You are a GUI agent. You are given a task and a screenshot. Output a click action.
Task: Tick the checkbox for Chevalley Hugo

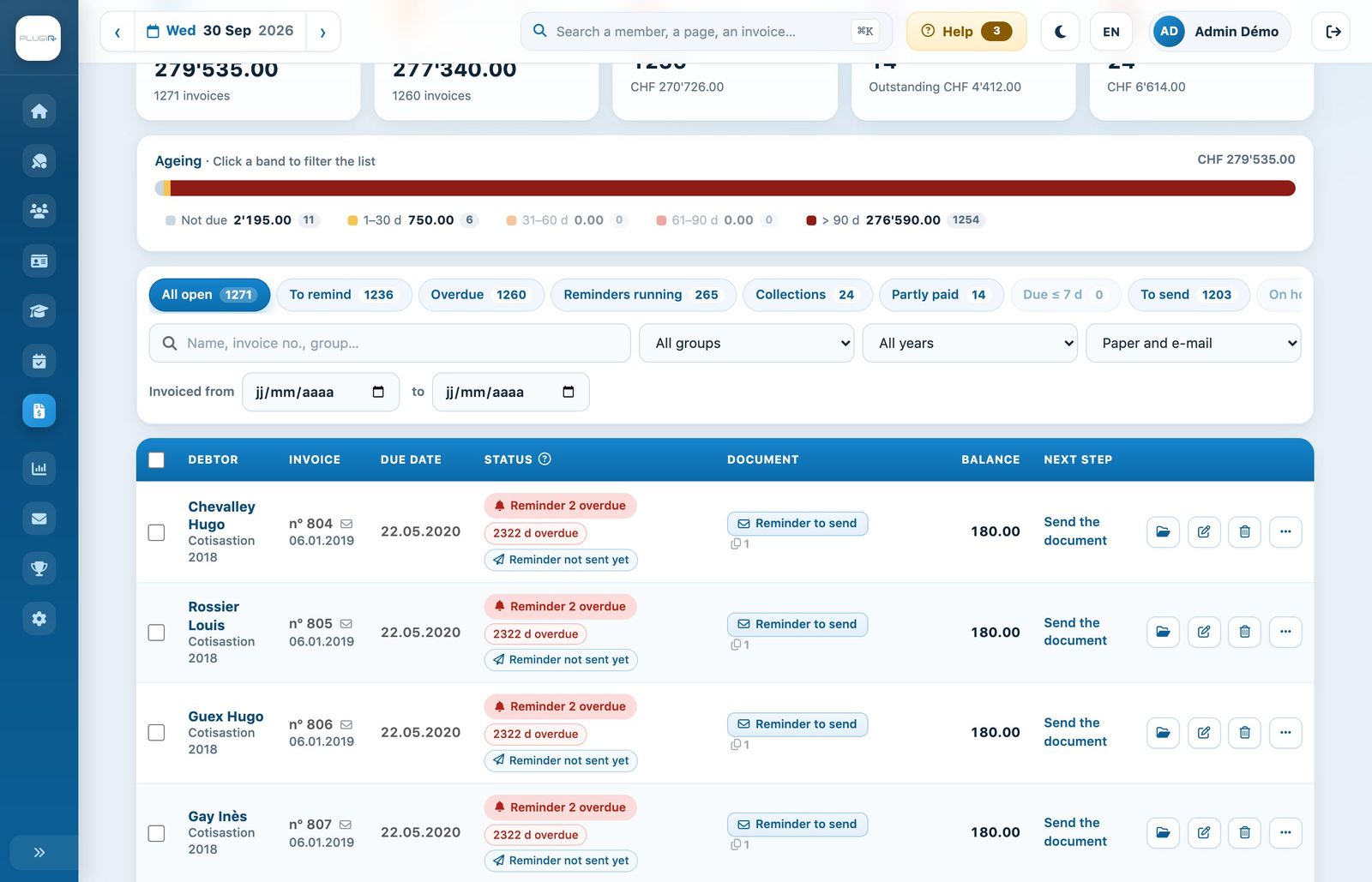click(x=156, y=532)
